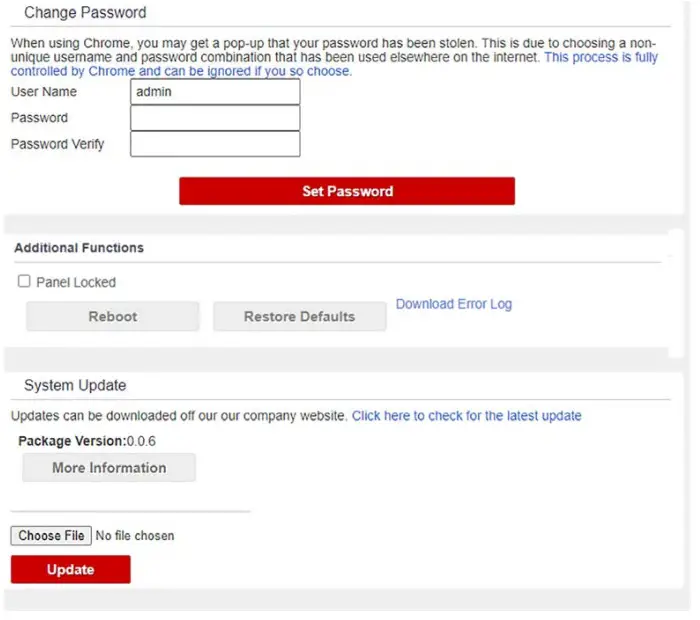Click the Change Password section heading
This screenshot has width=700, height=620.
pyautogui.click(x=85, y=13)
